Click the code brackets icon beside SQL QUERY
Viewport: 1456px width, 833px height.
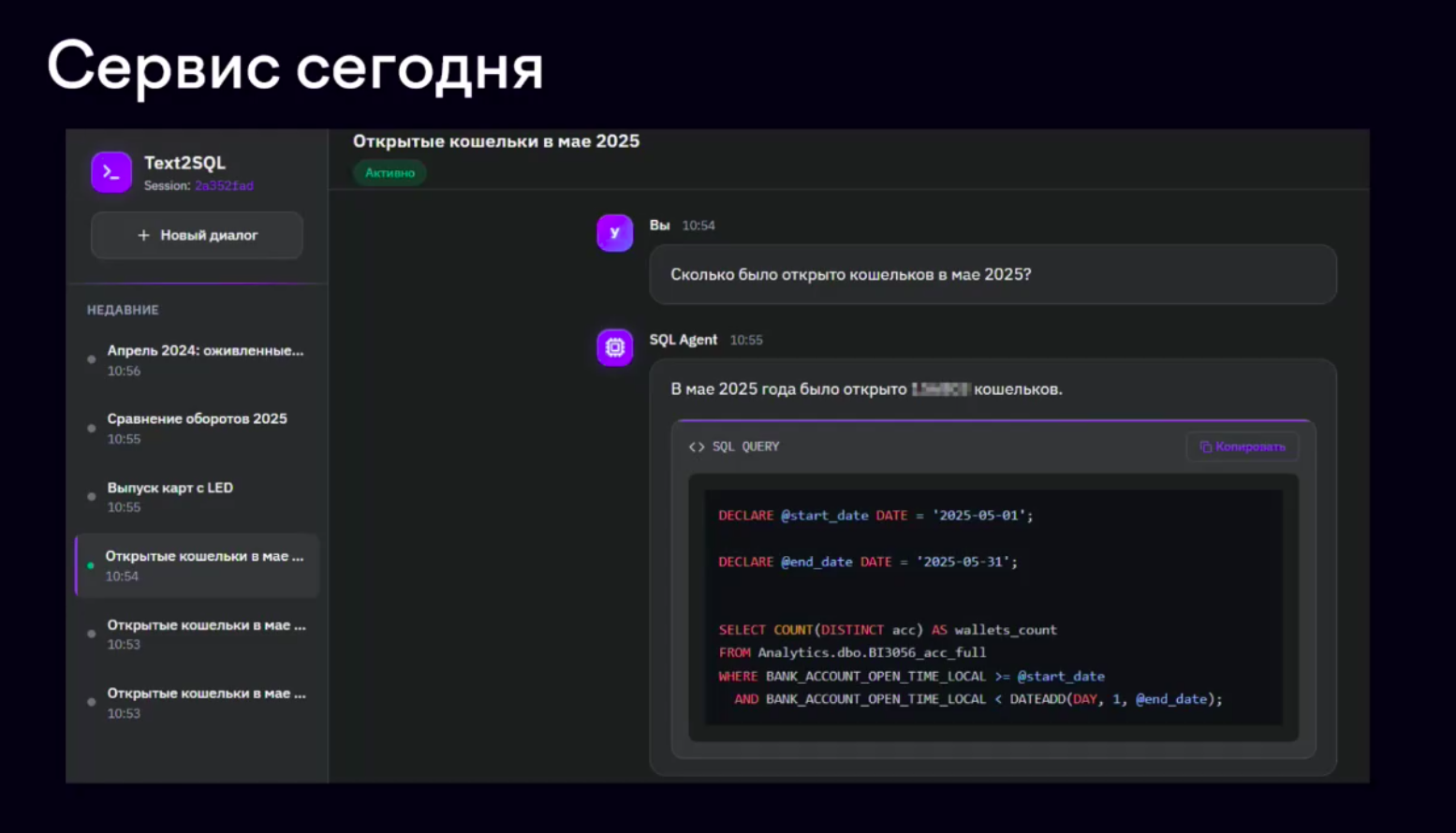[697, 446]
